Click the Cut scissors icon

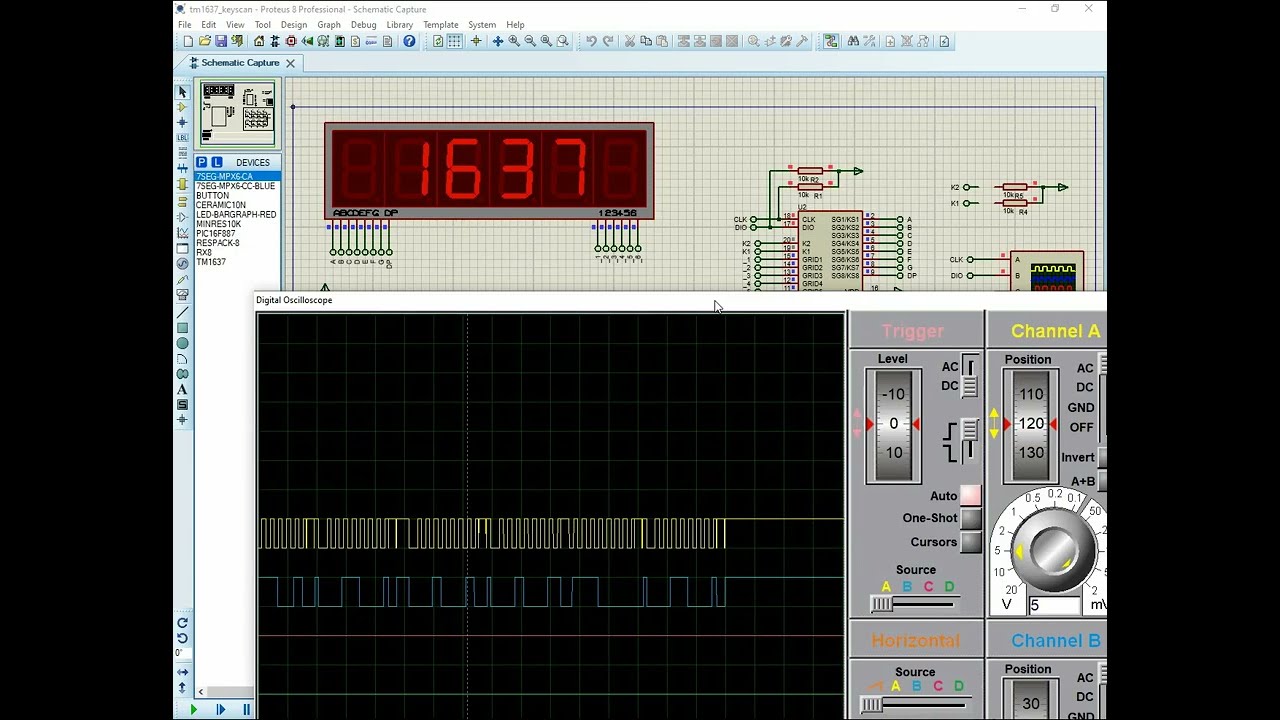[x=630, y=41]
